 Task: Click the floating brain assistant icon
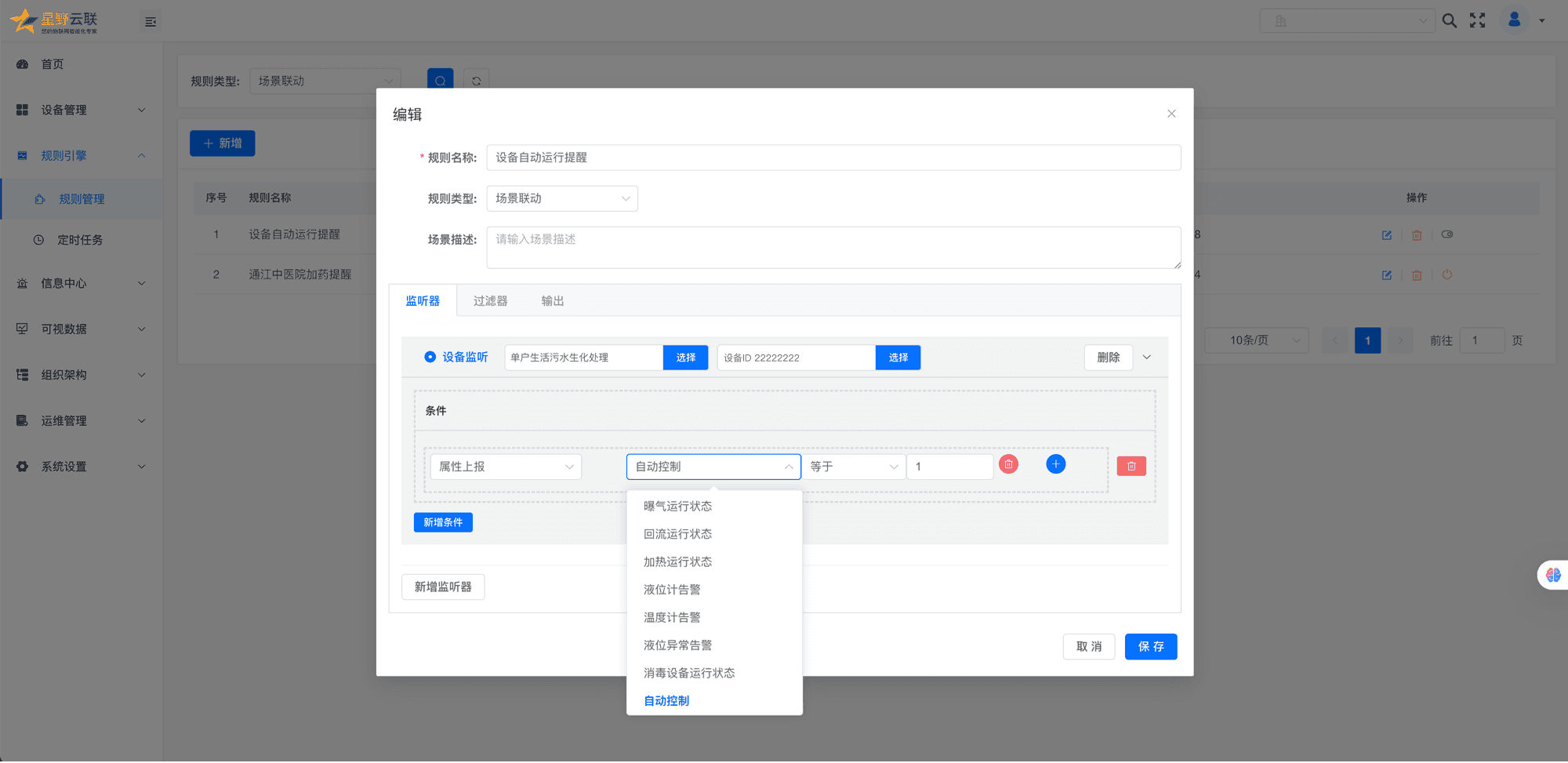(1552, 575)
